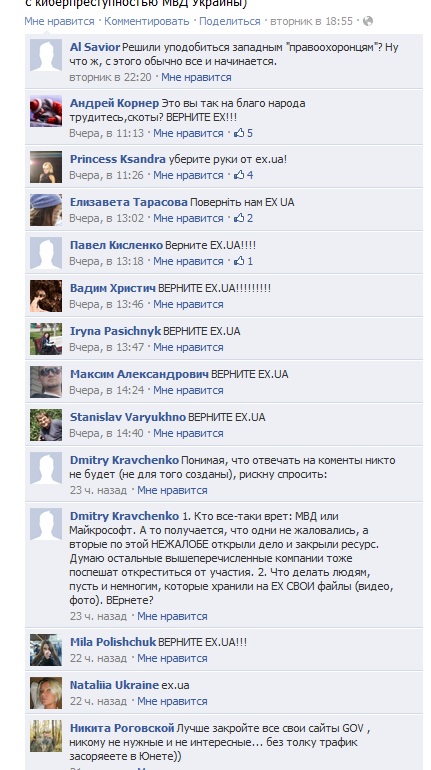Open Андрей Корнер's profile picture thumbnail
The height and width of the screenshot is (770, 431).
click(x=46, y=111)
